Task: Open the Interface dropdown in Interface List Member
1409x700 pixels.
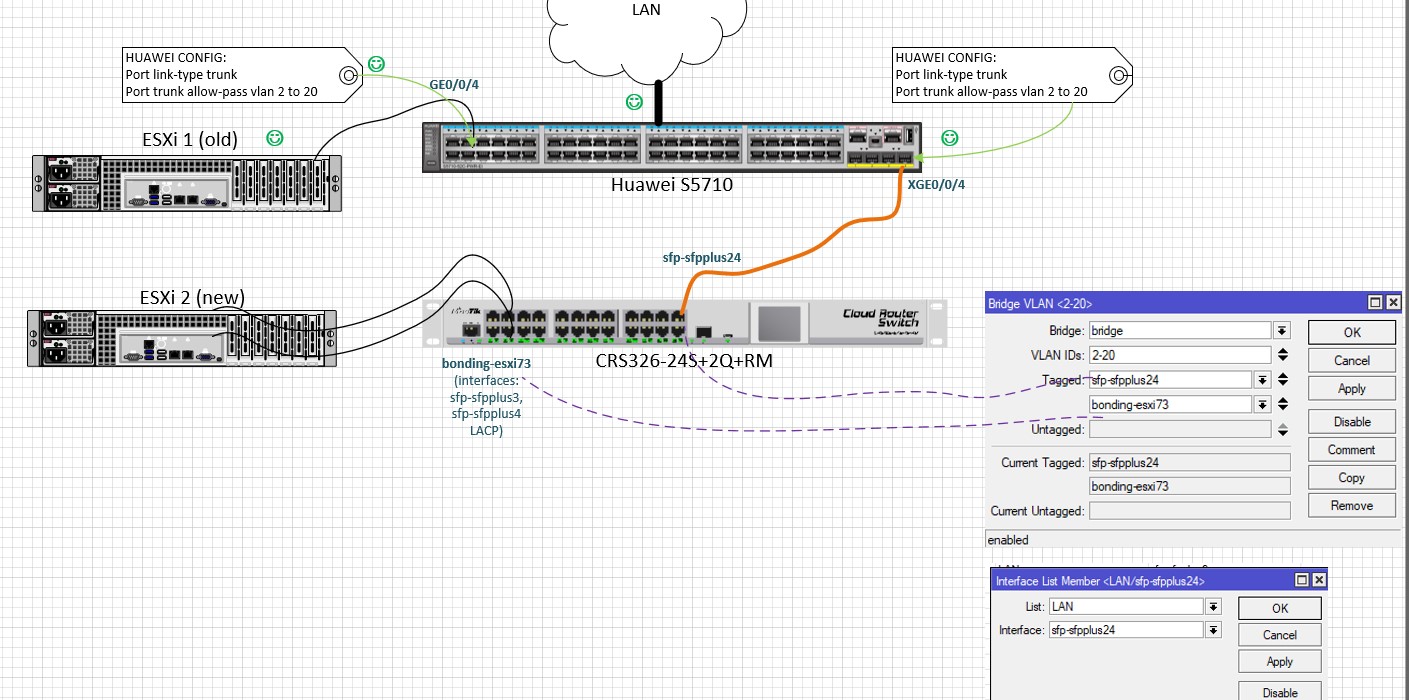Action: pos(1213,631)
